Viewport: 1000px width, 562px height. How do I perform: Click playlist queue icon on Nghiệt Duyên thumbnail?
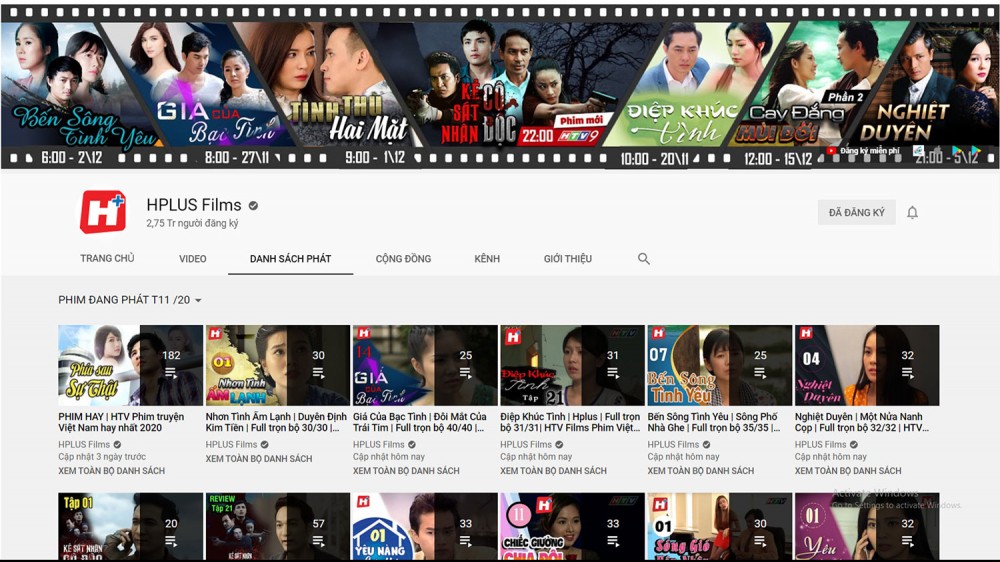tap(907, 373)
